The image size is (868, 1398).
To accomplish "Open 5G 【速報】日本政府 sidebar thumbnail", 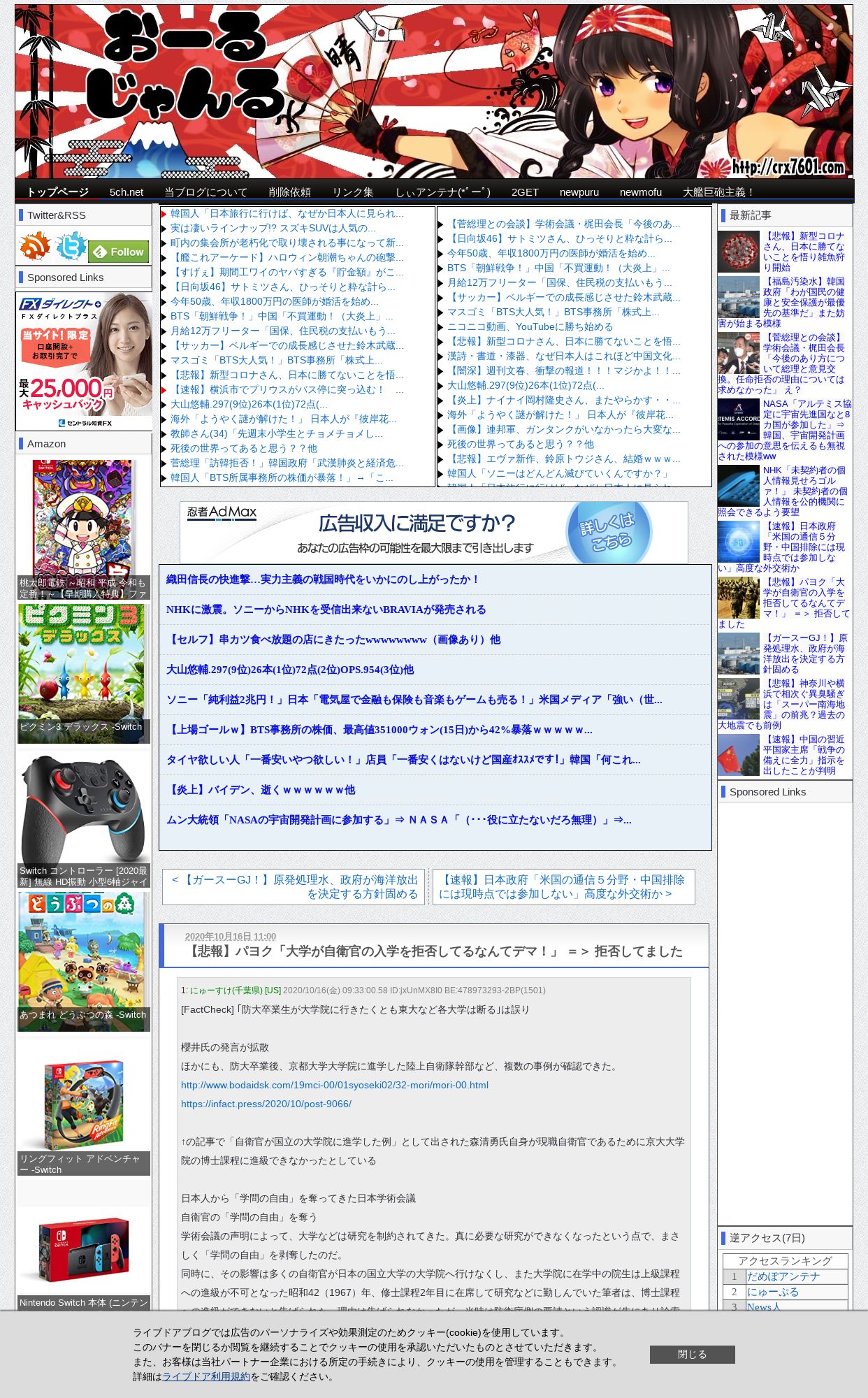I will pos(739,542).
